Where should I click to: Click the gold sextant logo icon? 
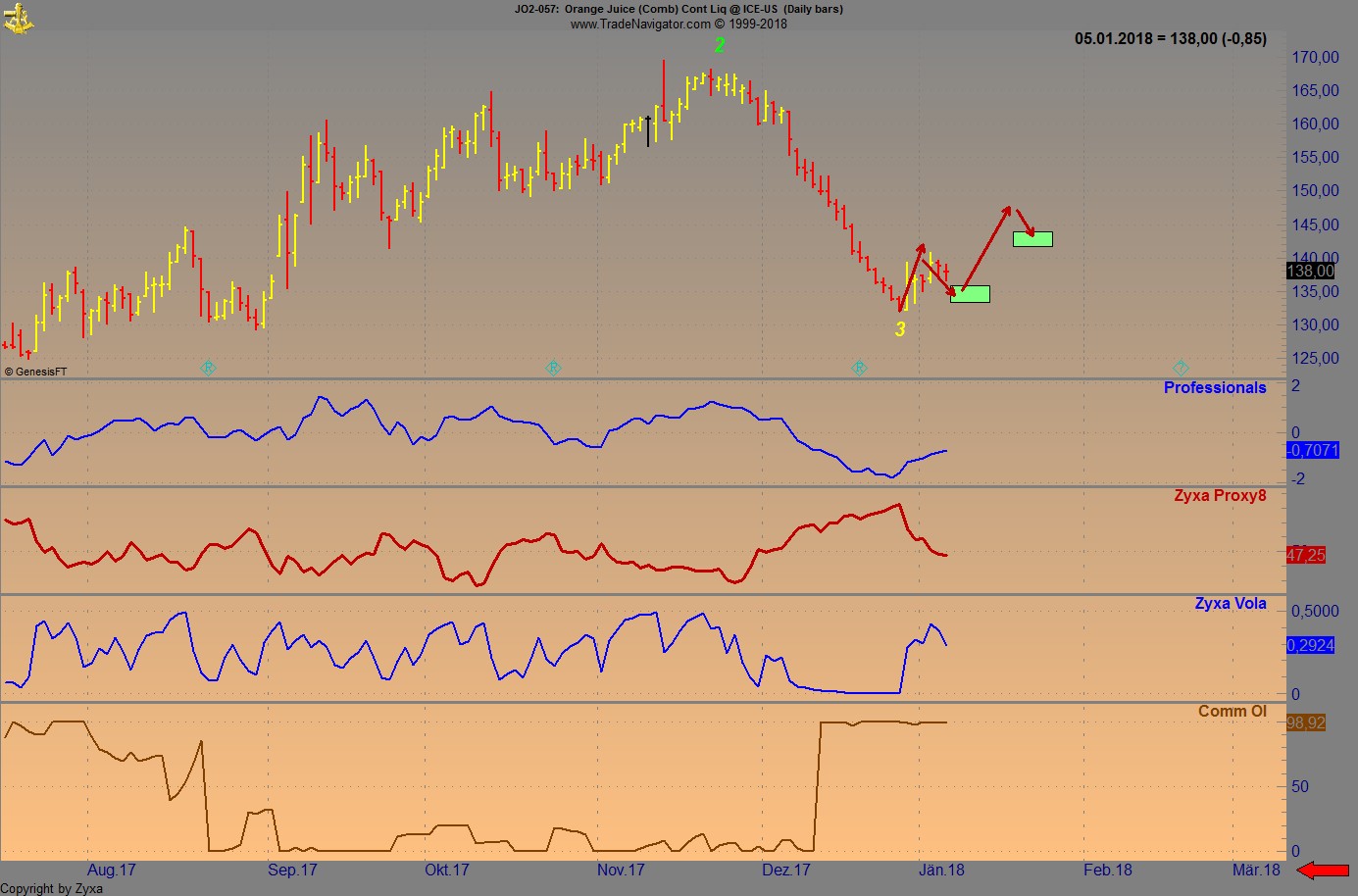(x=21, y=20)
